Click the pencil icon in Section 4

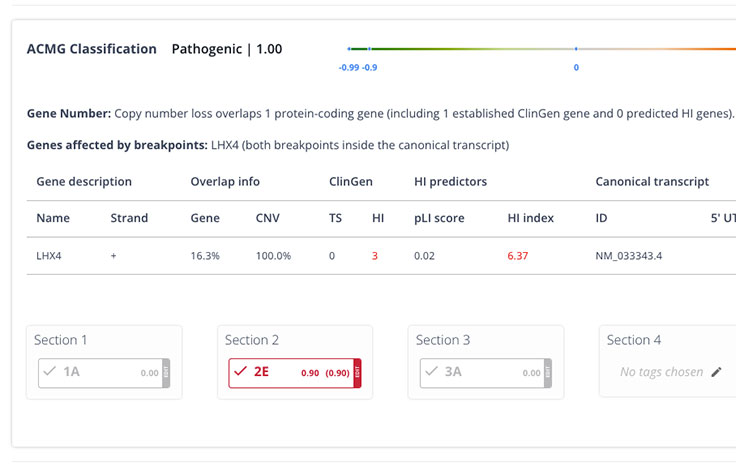tap(716, 372)
